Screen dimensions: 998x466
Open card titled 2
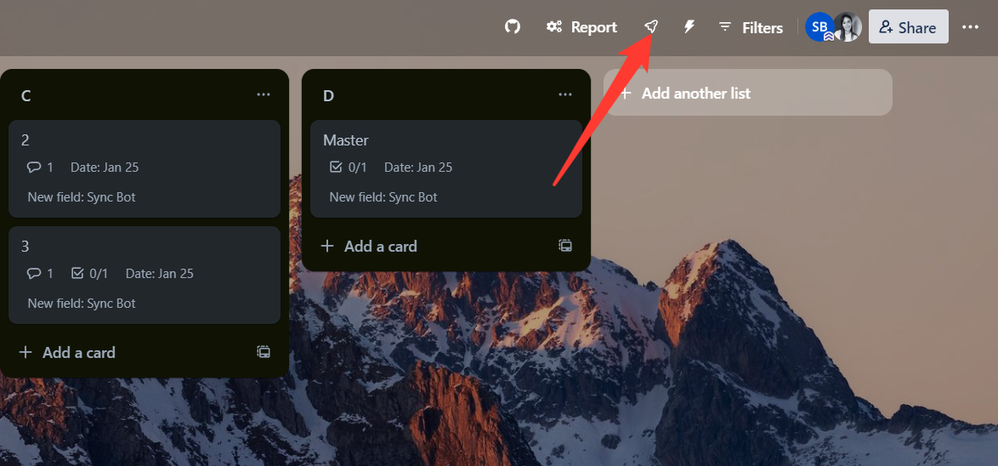click(144, 169)
